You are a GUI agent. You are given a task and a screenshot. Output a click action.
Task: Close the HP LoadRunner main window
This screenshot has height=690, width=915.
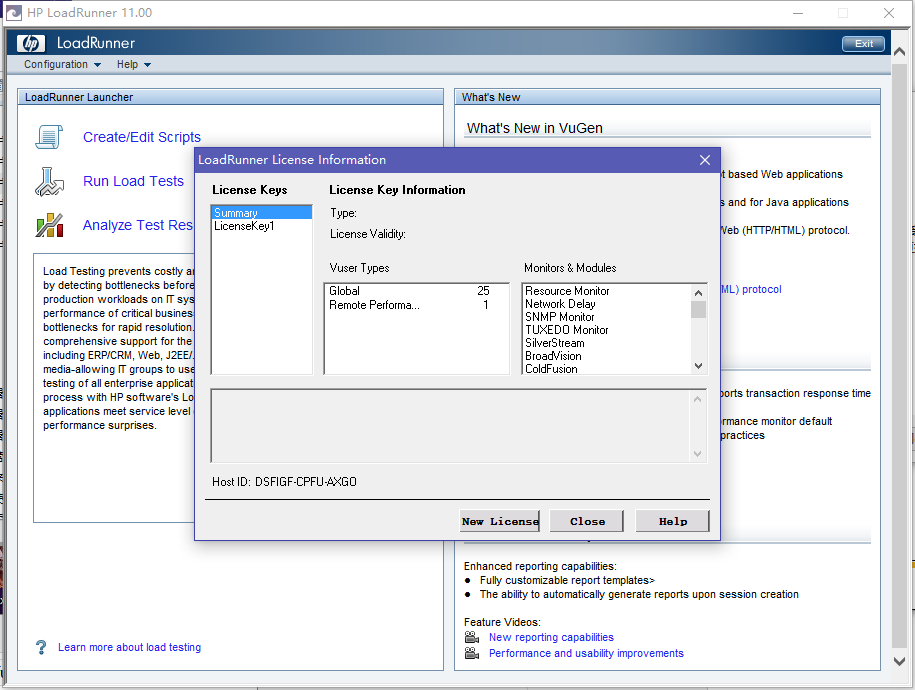(x=889, y=13)
